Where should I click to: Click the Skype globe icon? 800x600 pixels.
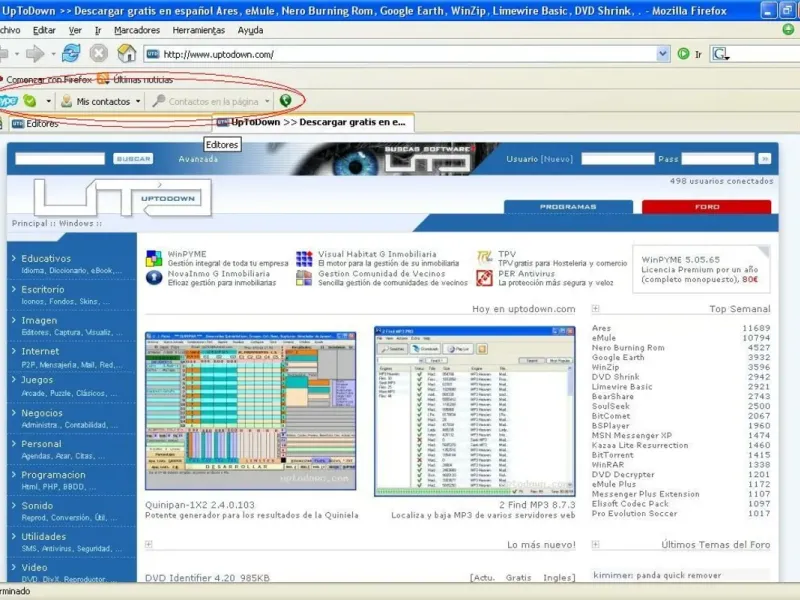[x=285, y=101]
